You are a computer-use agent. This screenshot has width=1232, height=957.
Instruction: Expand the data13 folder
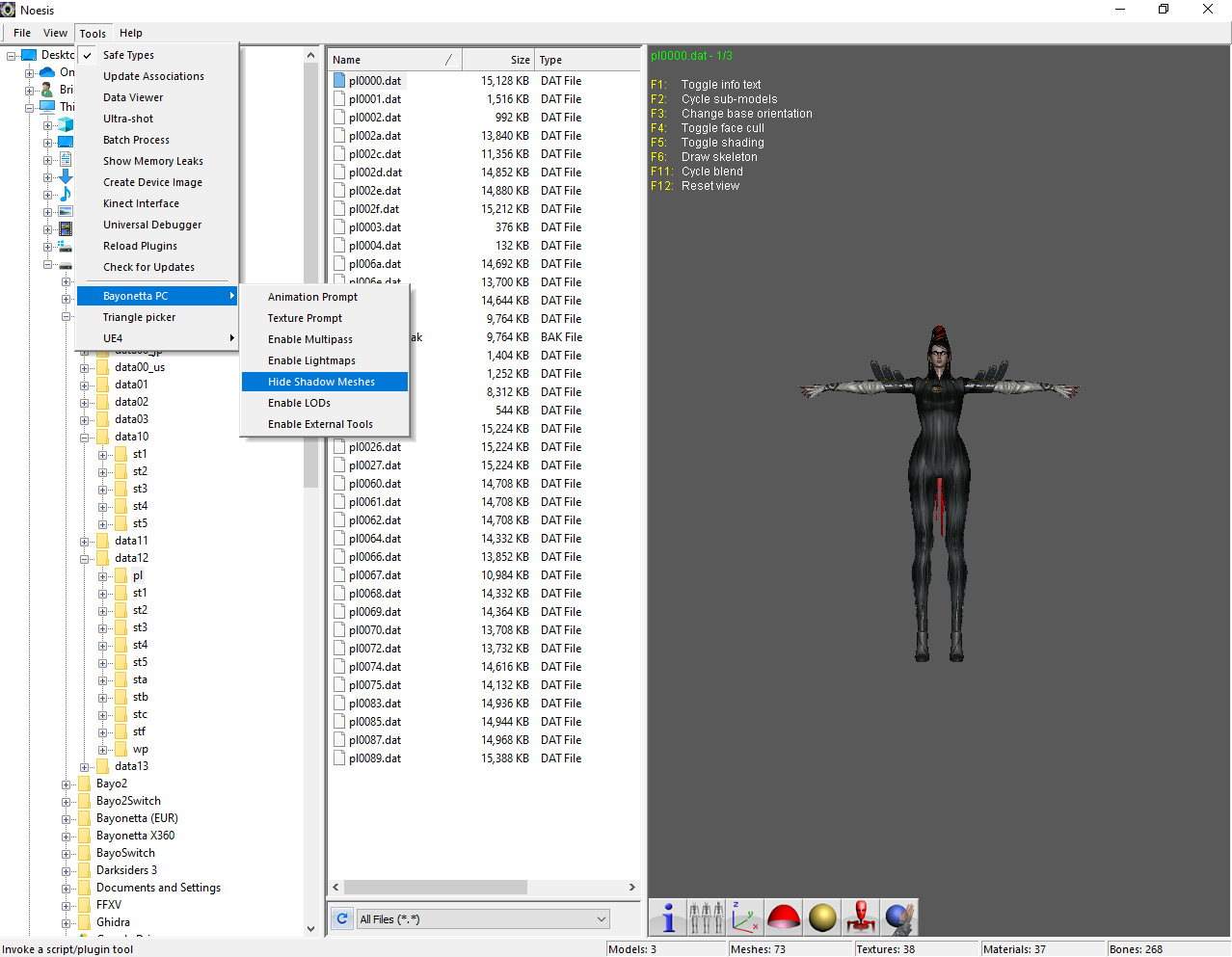(85, 766)
